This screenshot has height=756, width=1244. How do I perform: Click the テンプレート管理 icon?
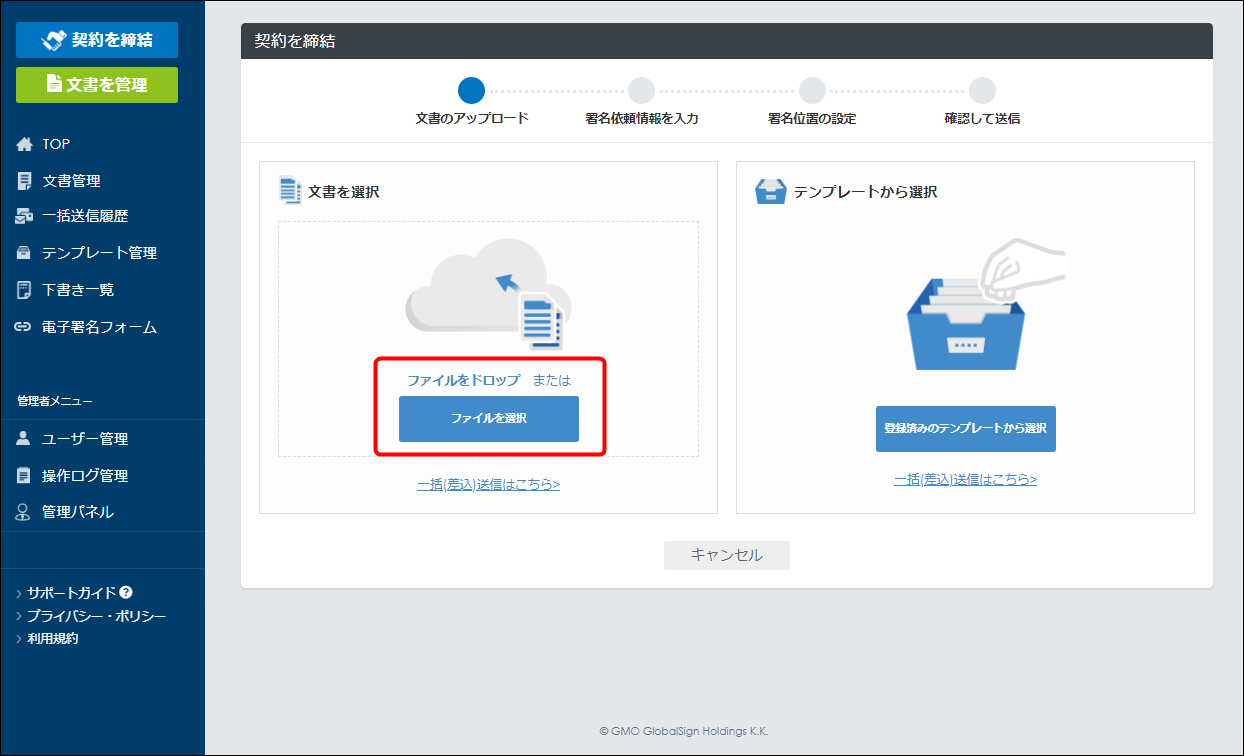tap(25, 253)
